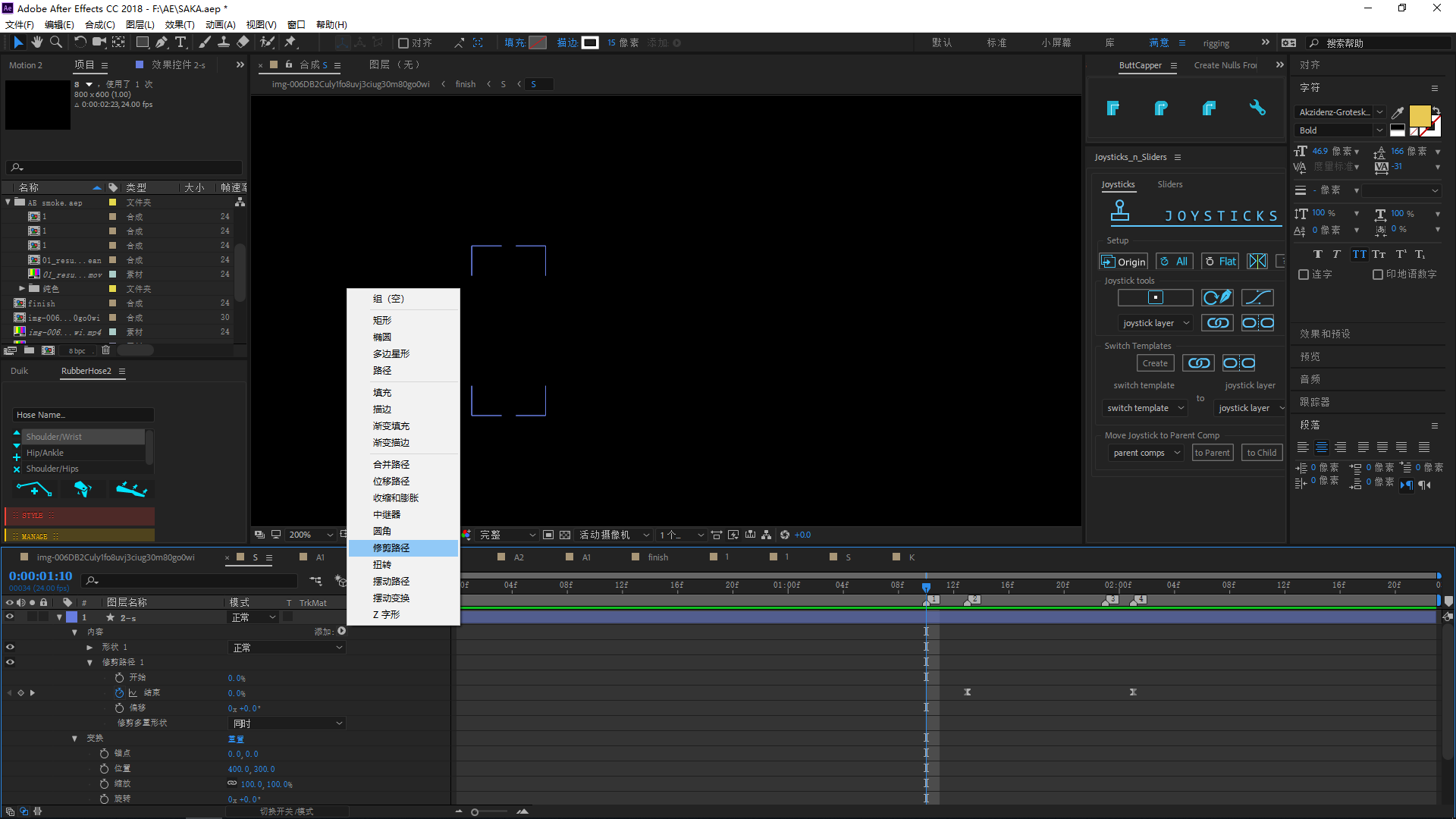Expand the 纯色 folder in project

[22, 288]
